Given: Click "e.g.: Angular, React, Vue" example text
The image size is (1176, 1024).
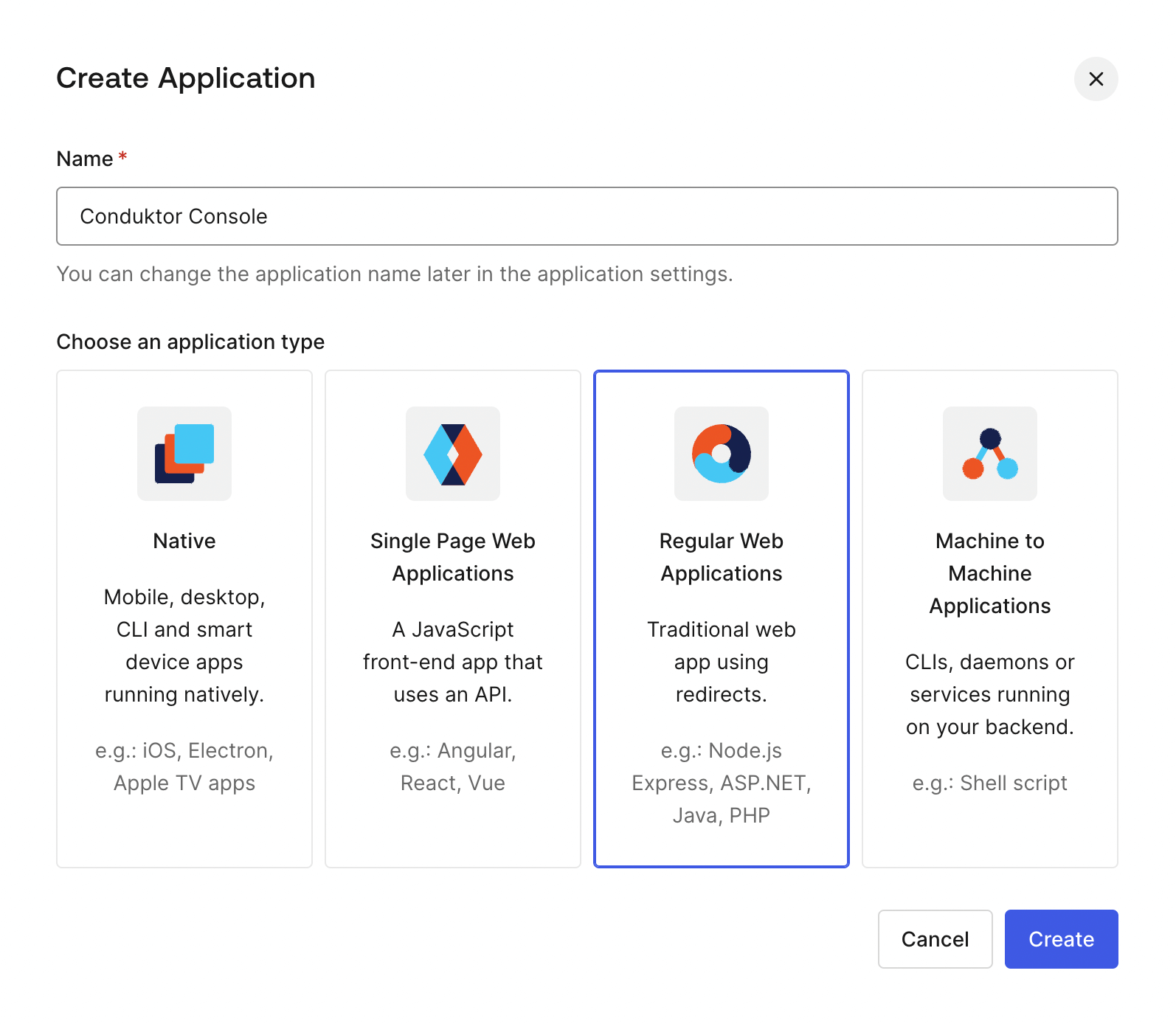Looking at the screenshot, I should point(453,767).
